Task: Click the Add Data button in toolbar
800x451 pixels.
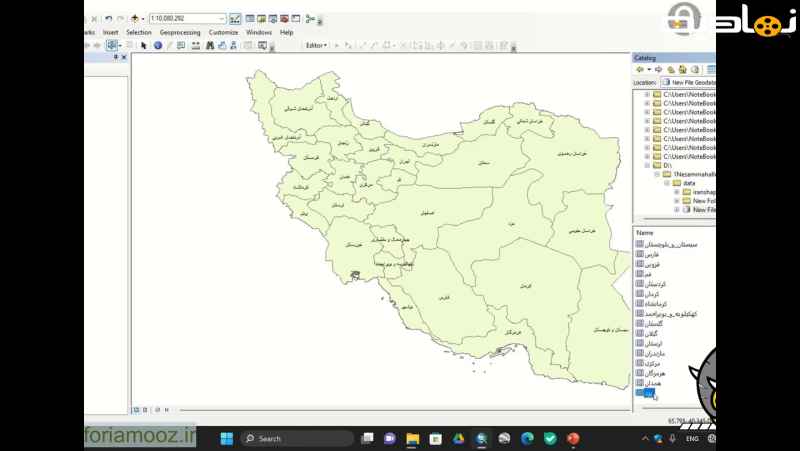Action: tap(133, 18)
